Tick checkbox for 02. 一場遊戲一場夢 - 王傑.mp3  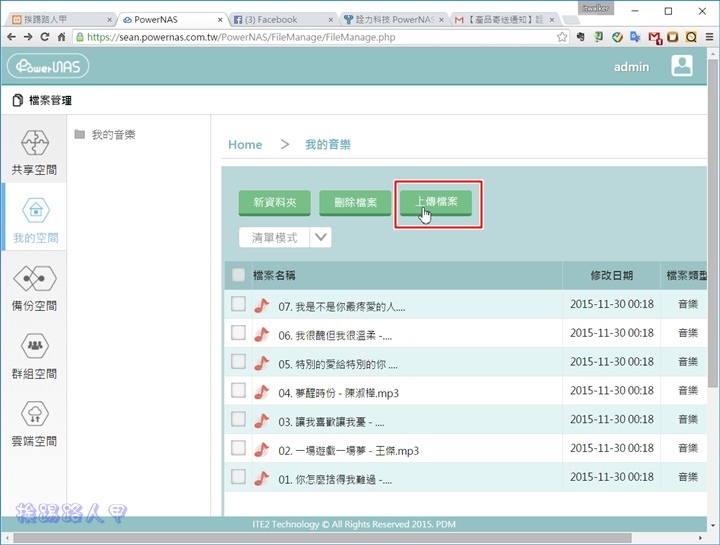click(238, 449)
